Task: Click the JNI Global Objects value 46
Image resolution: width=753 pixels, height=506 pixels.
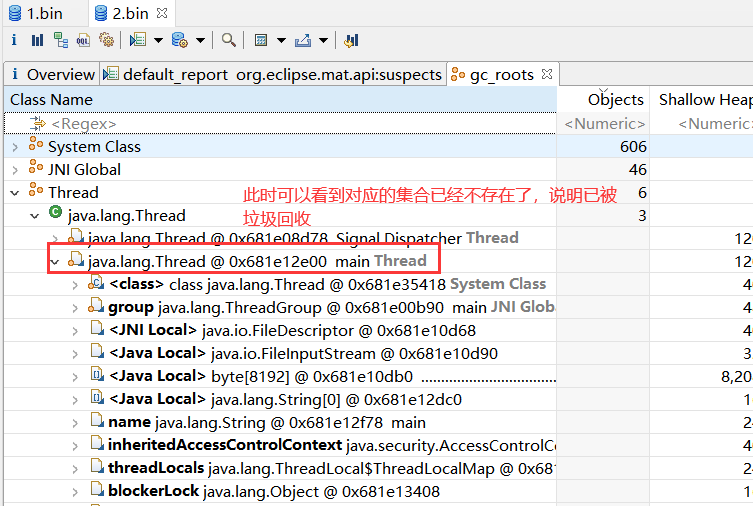Action: [637, 169]
